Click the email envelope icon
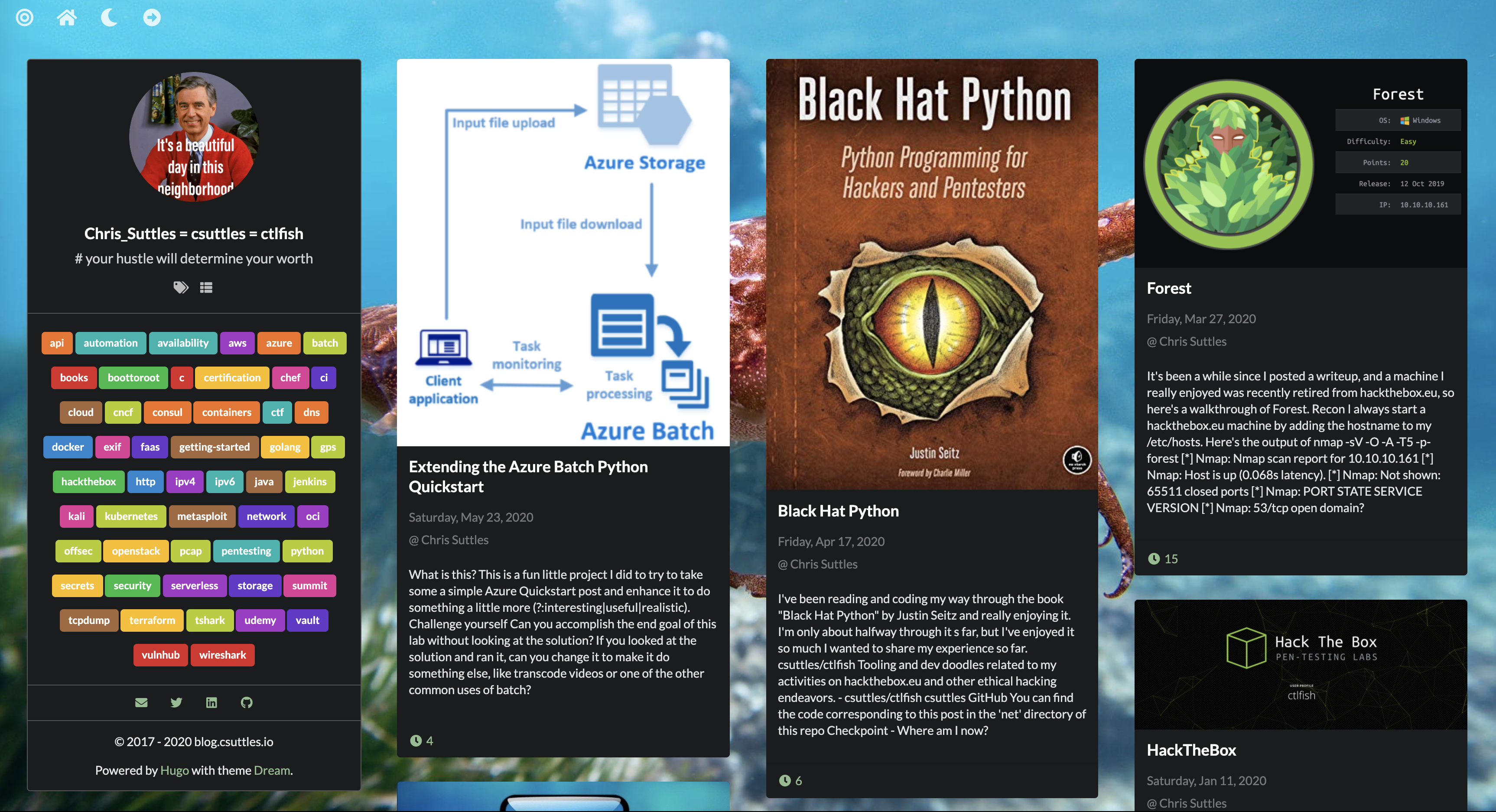 pos(141,702)
